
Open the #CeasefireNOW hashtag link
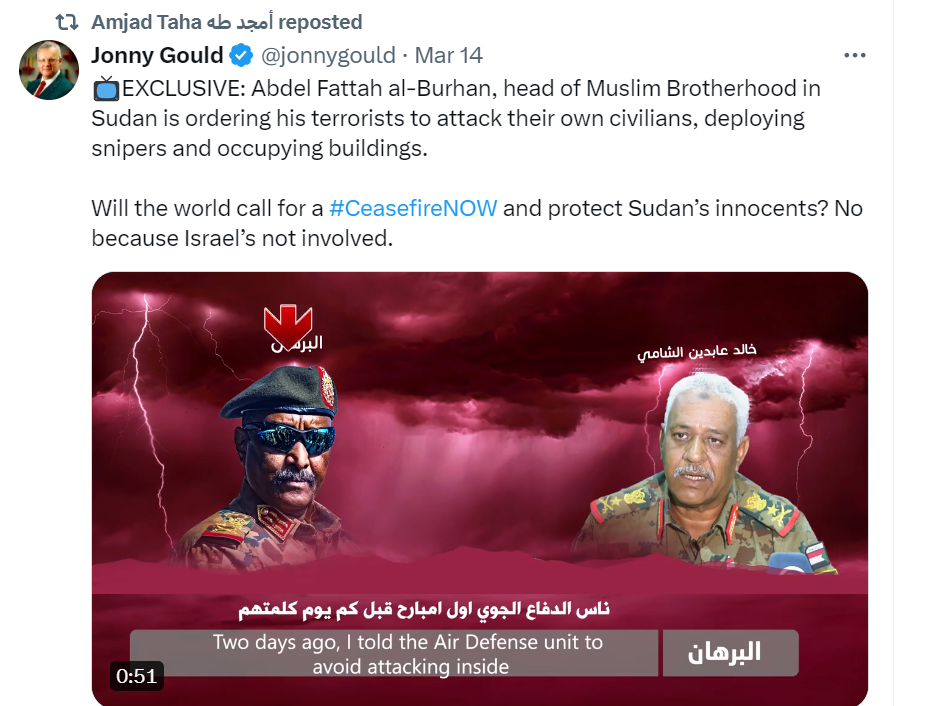click(x=413, y=208)
